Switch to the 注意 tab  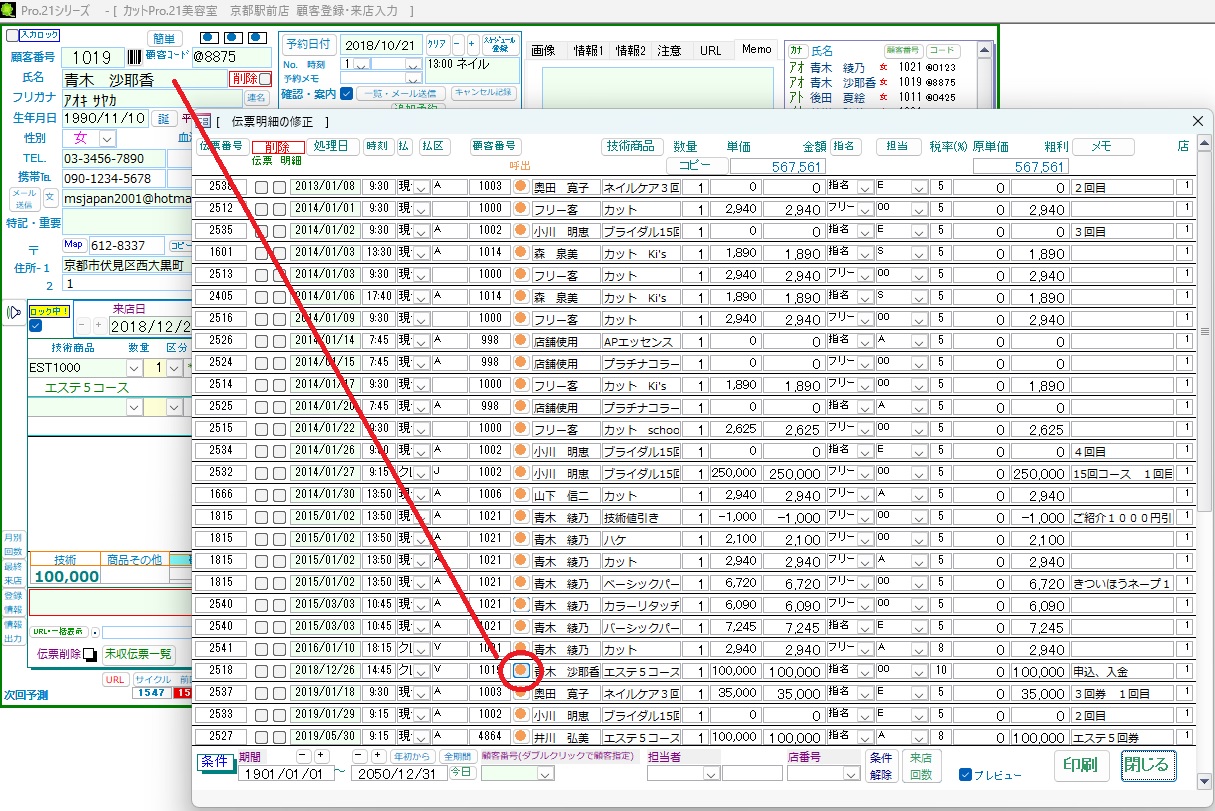[670, 50]
